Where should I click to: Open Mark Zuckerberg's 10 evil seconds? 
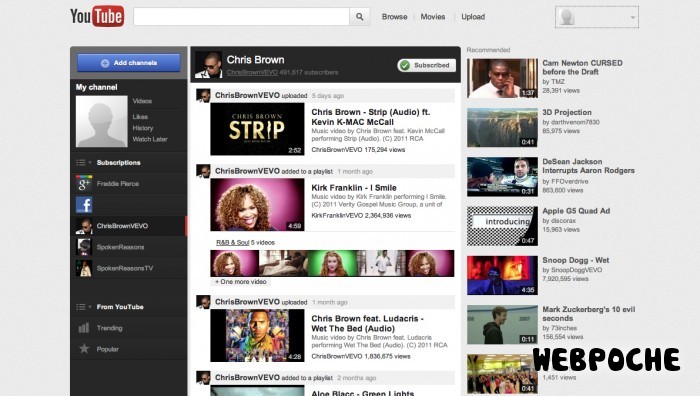pyautogui.click(x=588, y=314)
